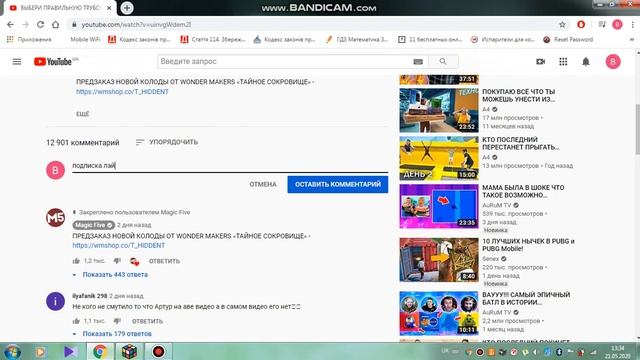
Task: Show more bookmarks with the overflow chevron
Action: coord(632,40)
